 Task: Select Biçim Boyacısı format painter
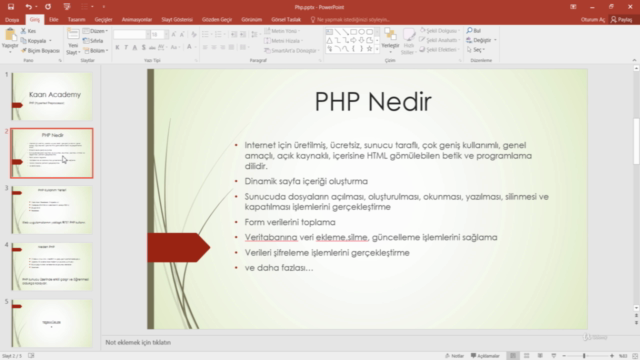[40, 51]
